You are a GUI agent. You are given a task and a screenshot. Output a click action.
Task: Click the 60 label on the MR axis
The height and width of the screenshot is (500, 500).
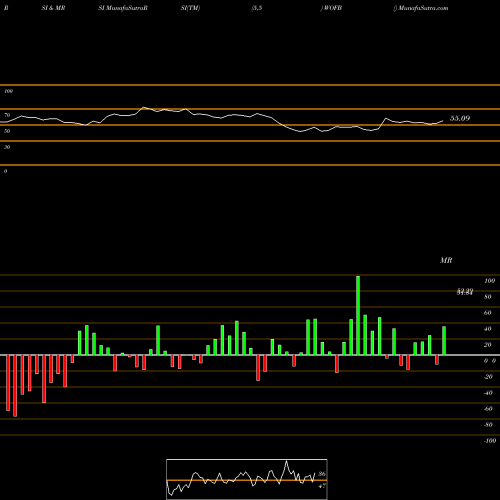tap(488, 313)
